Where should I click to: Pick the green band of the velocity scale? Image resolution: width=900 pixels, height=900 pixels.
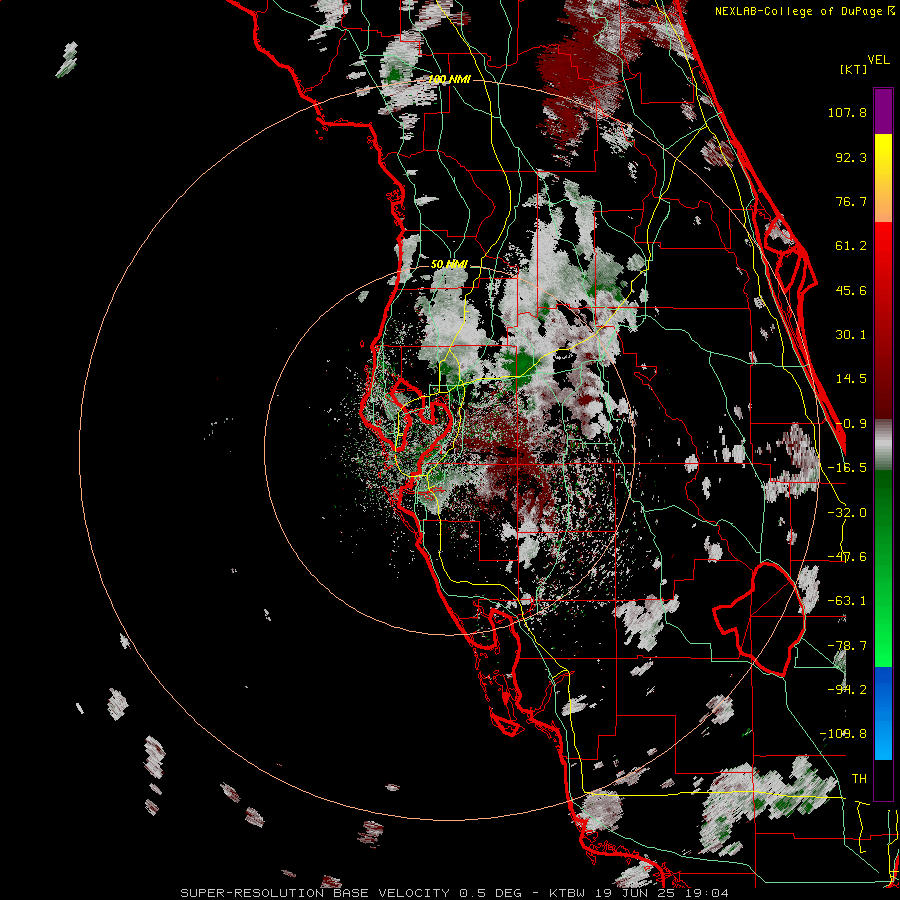[883, 568]
